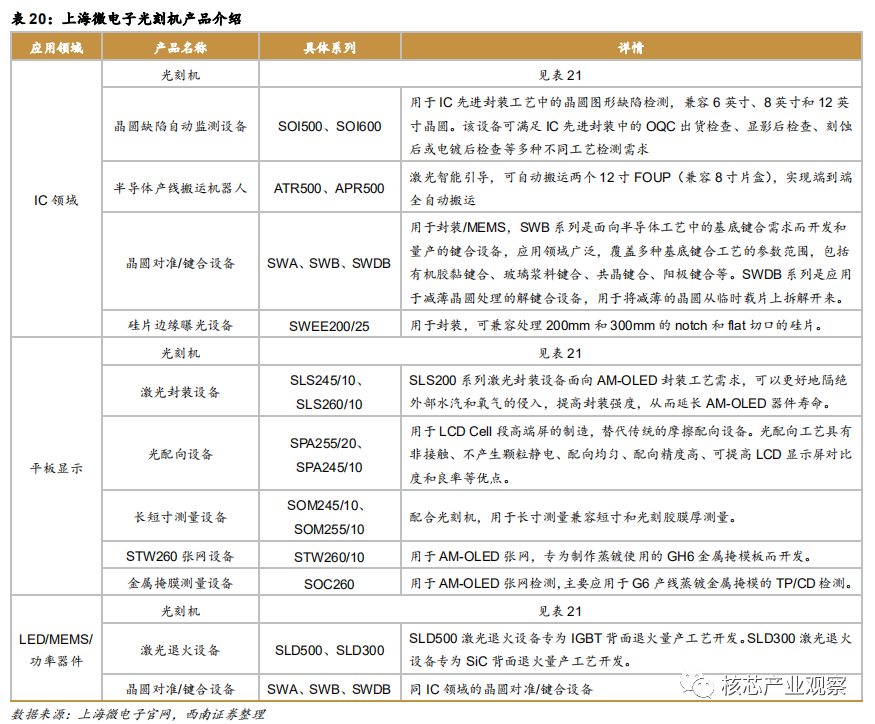This screenshot has height=724, width=875.
Task: Click the SPA255/20、SPA245/10 series cell
Action: point(329,455)
